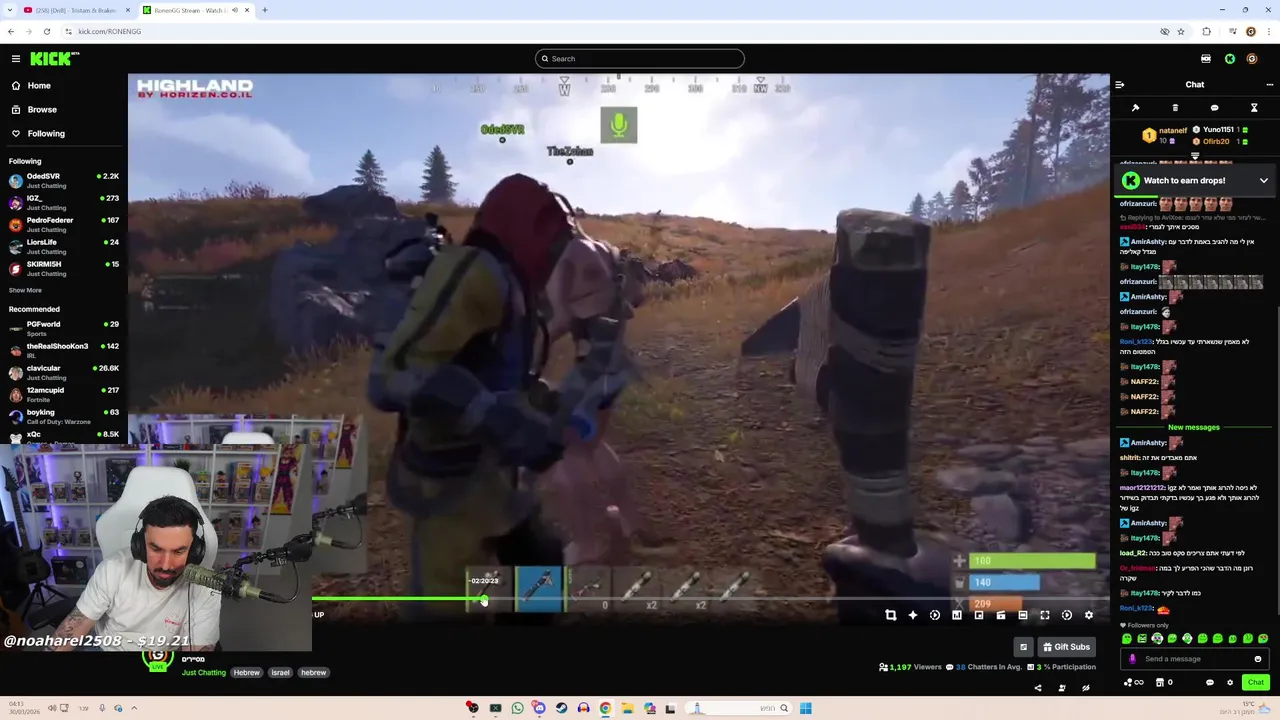Click the video progress bar handle

[x=484, y=600]
